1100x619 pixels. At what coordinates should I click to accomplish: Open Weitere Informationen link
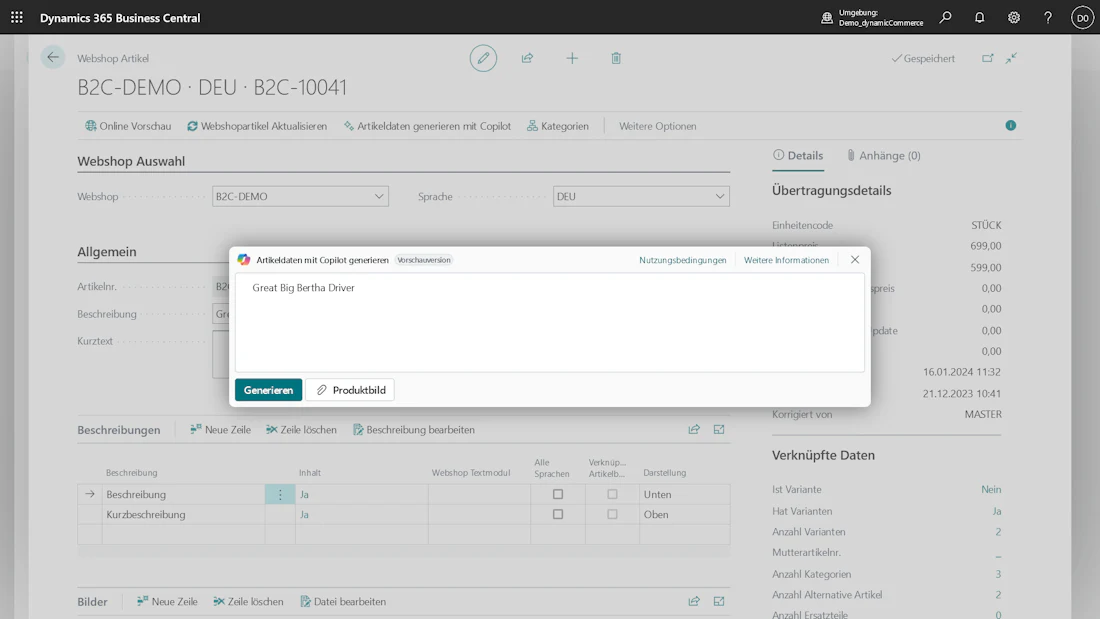tap(786, 260)
